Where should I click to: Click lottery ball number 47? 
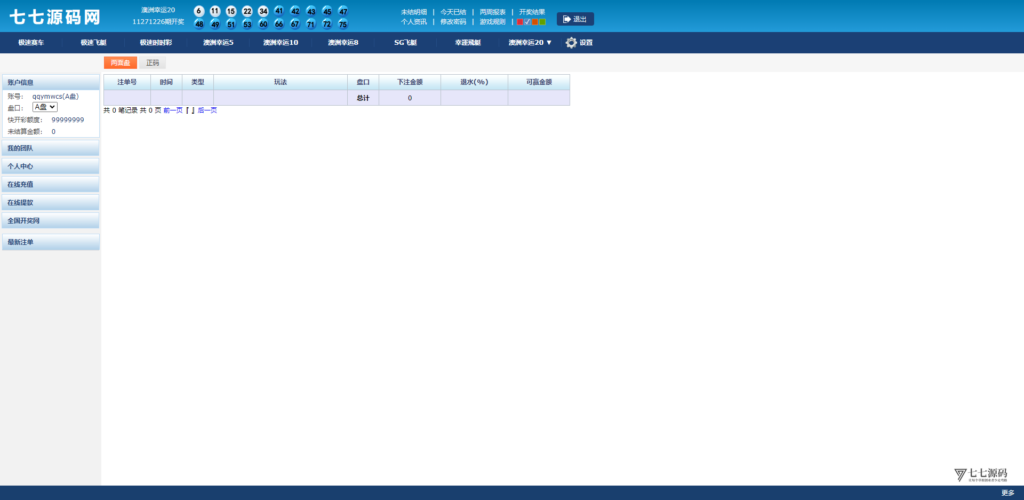[343, 11]
